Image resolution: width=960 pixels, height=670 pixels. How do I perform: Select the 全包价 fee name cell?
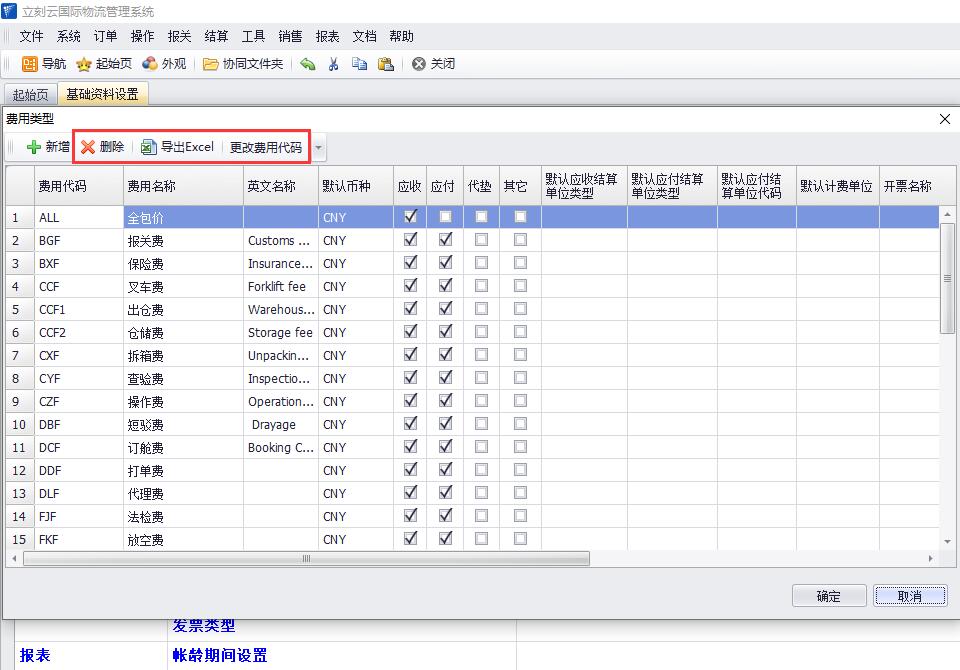(183, 217)
